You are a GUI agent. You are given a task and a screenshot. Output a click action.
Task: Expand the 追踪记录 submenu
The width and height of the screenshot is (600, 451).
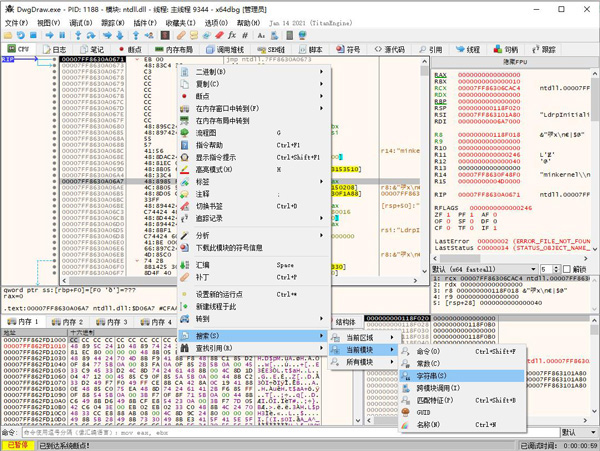coord(254,218)
